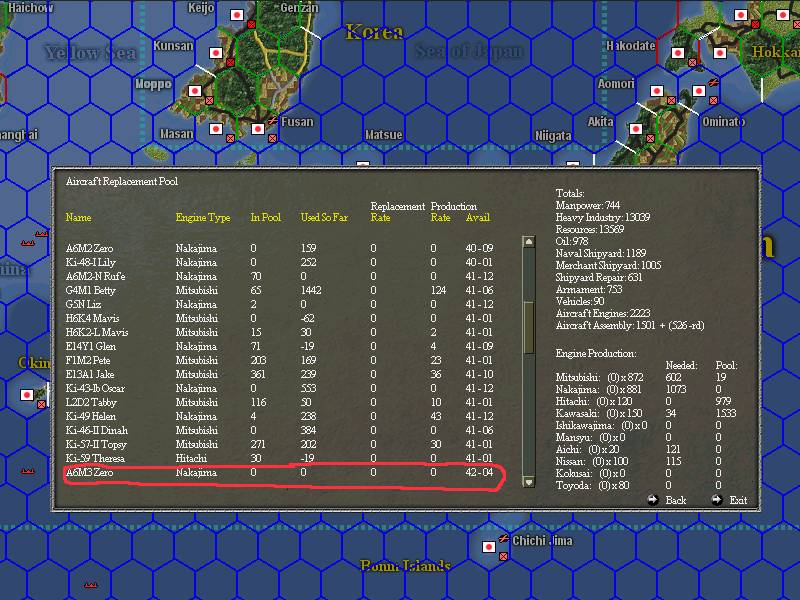Image resolution: width=800 pixels, height=600 pixels.
Task: Click the Avail column header
Action: [478, 217]
